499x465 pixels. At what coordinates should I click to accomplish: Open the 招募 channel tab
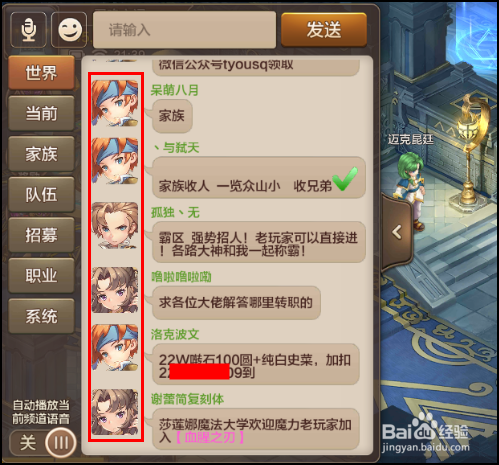pos(41,235)
